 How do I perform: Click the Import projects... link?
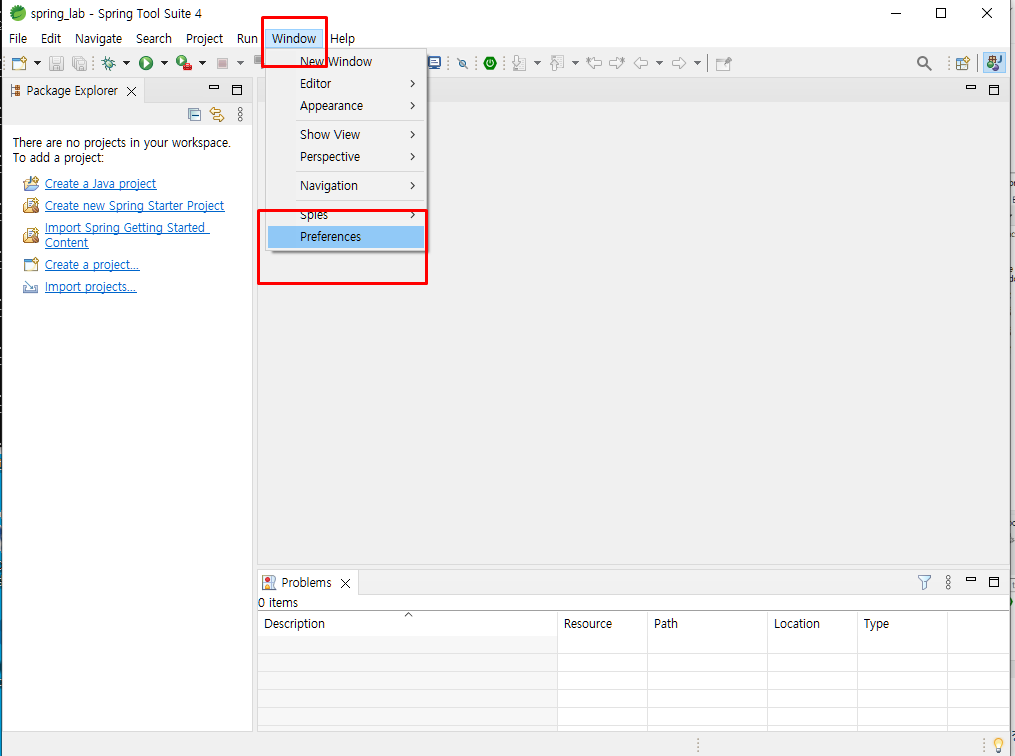click(x=91, y=287)
